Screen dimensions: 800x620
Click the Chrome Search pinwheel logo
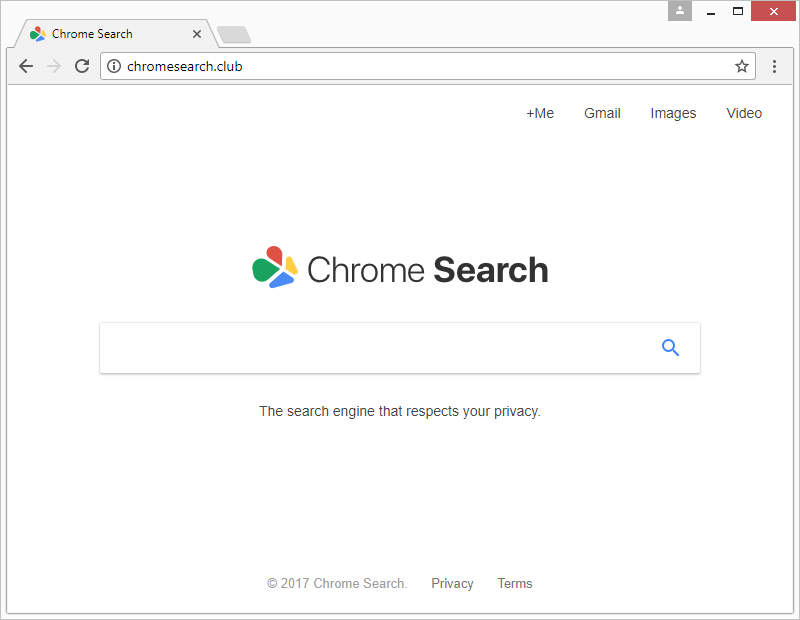(274, 267)
